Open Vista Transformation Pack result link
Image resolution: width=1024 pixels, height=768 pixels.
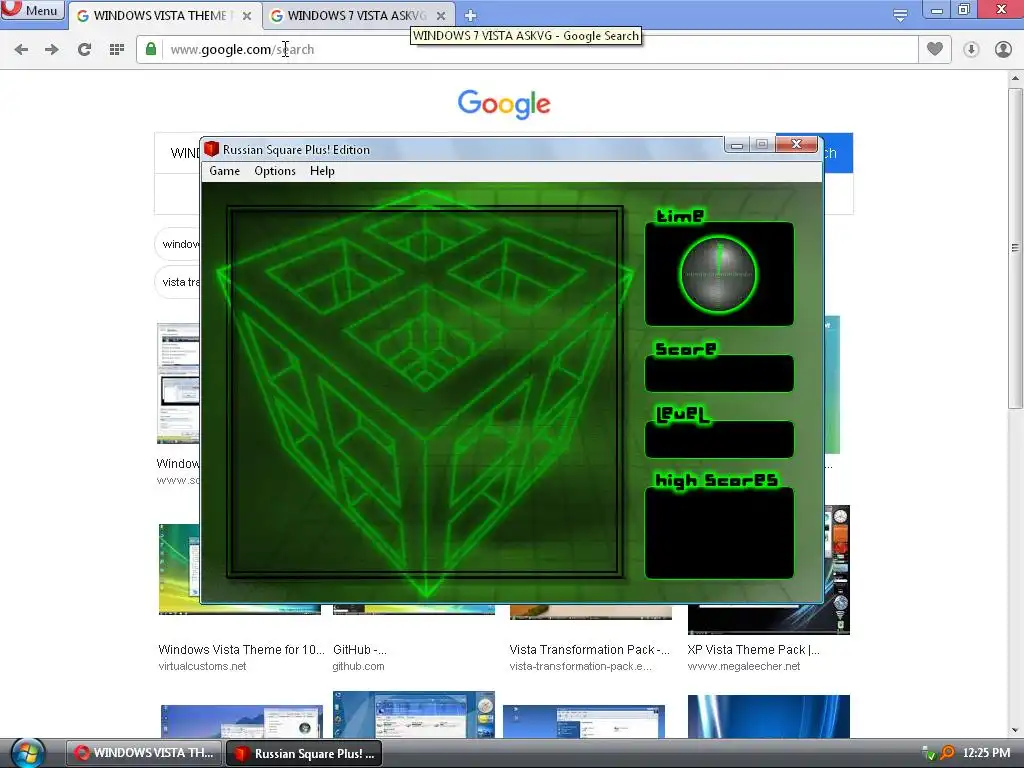(589, 650)
